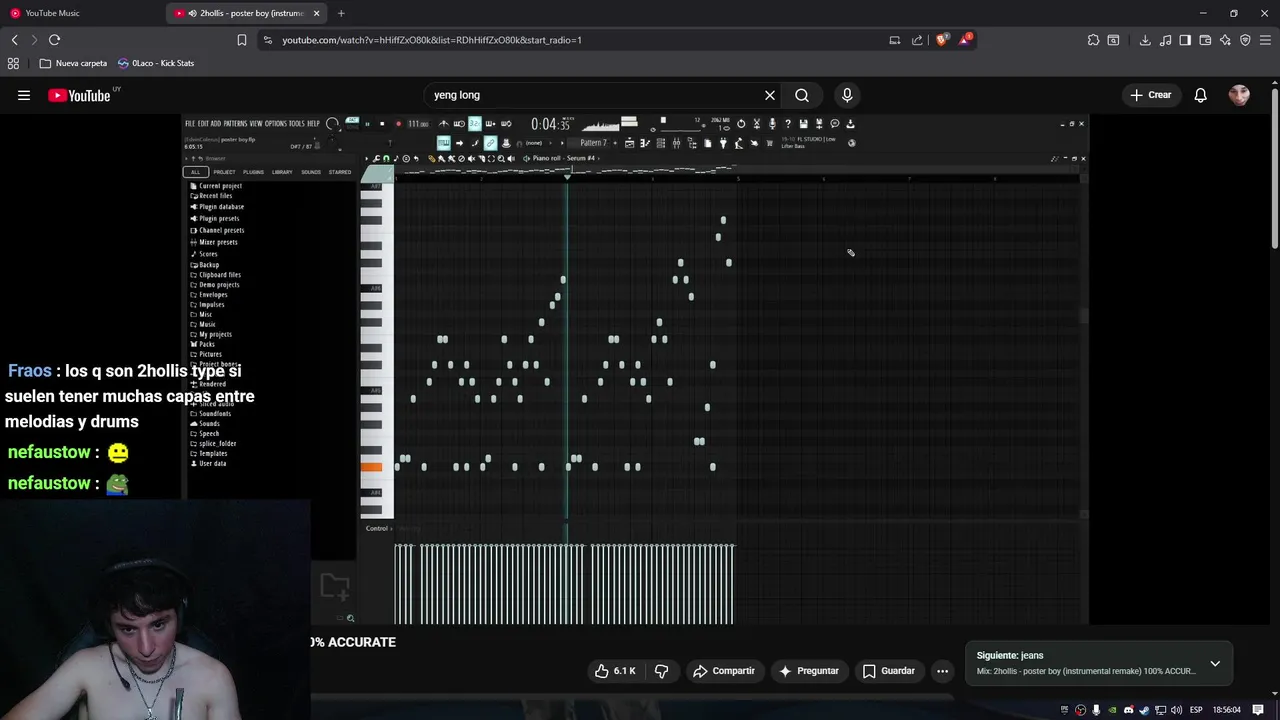Open the piano roll wrench tools menu
Viewport: 1280px width, 720px height.
pos(376,158)
